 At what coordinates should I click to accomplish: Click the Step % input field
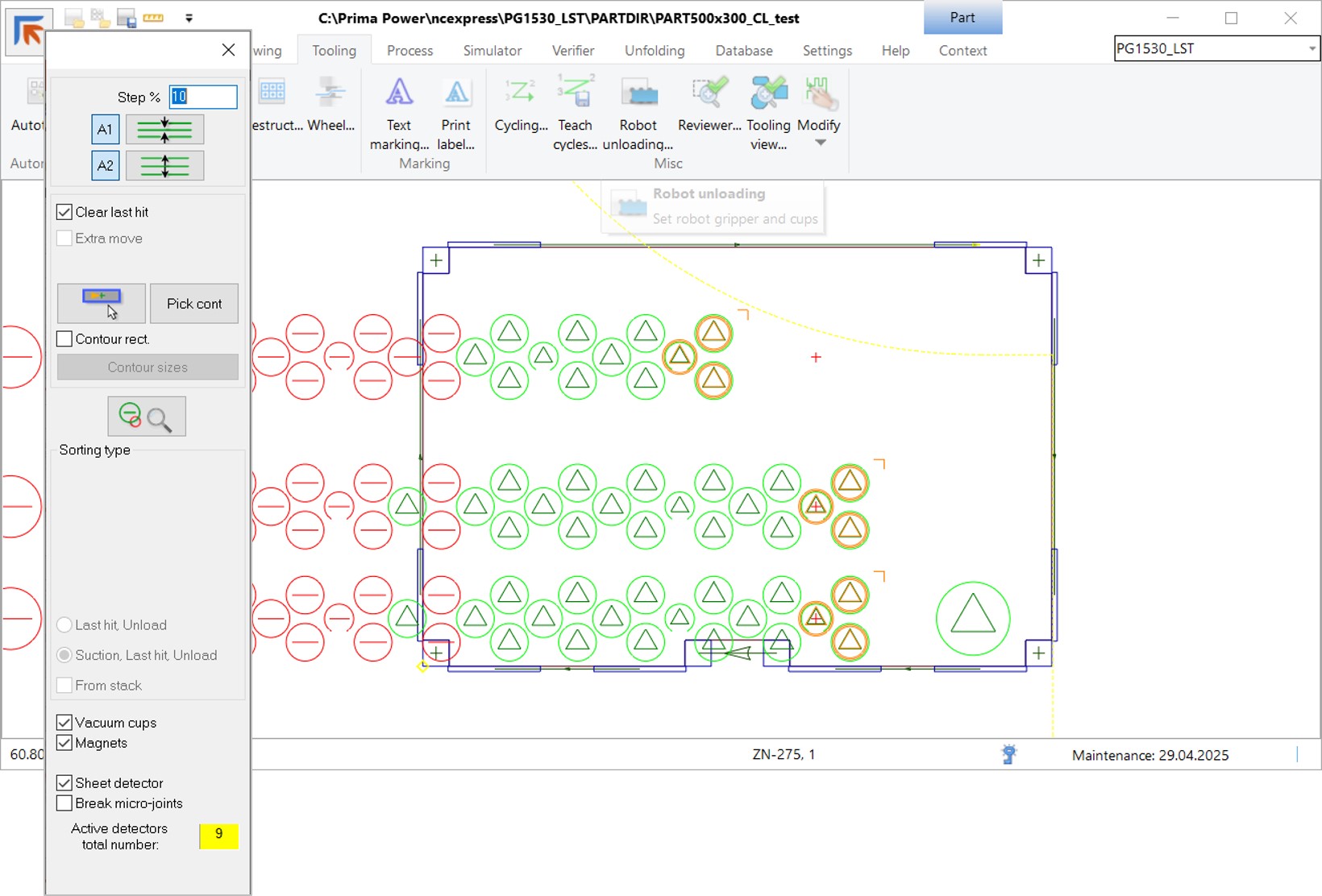point(203,97)
